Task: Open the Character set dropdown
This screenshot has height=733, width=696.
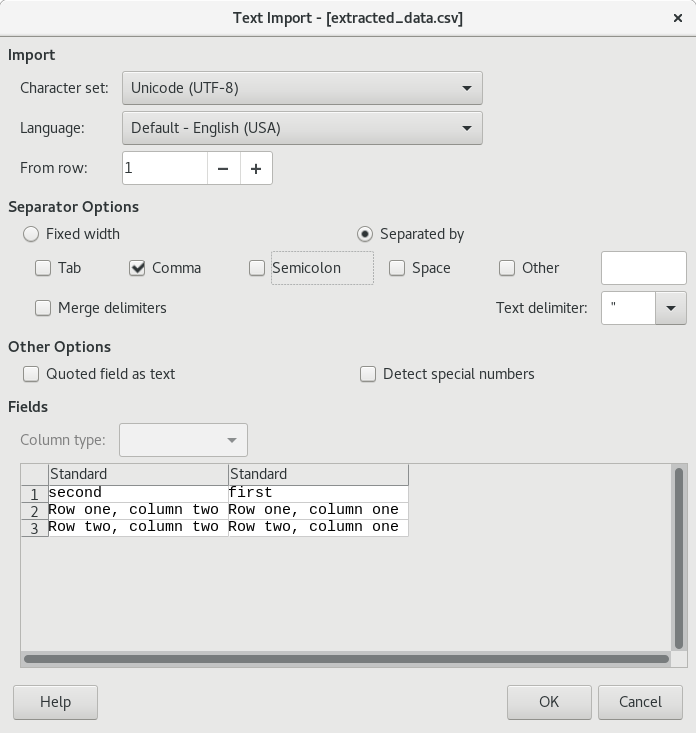Action: pyautogui.click(x=302, y=88)
